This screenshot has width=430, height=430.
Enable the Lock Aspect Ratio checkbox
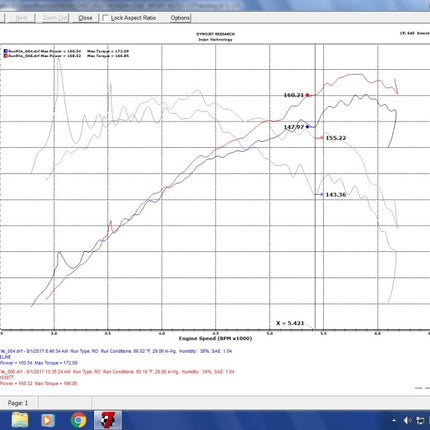pyautogui.click(x=106, y=18)
